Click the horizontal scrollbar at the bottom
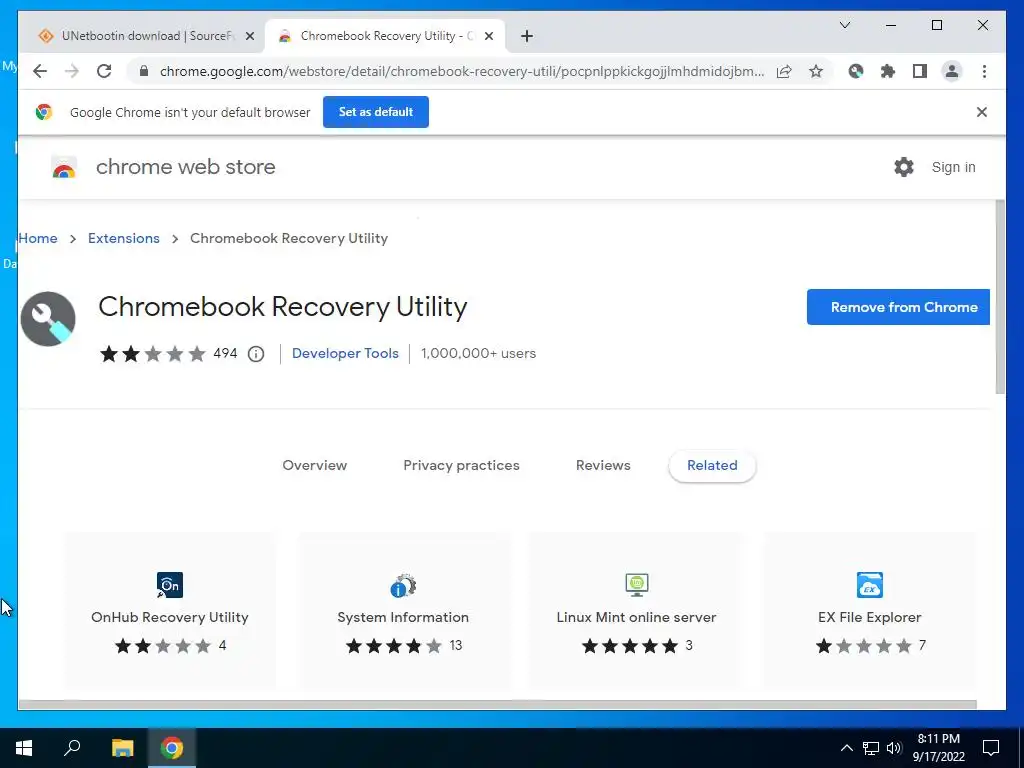The width and height of the screenshot is (1024, 768). tap(497, 705)
